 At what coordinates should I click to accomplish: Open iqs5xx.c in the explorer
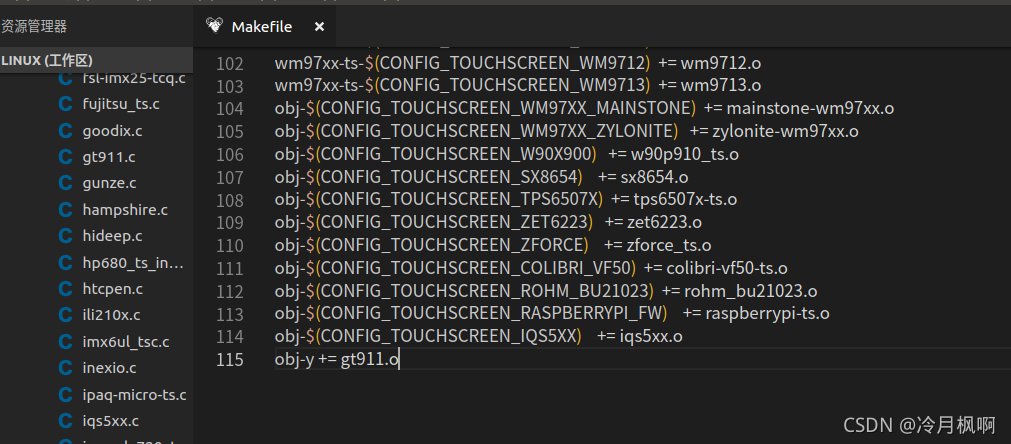point(111,421)
